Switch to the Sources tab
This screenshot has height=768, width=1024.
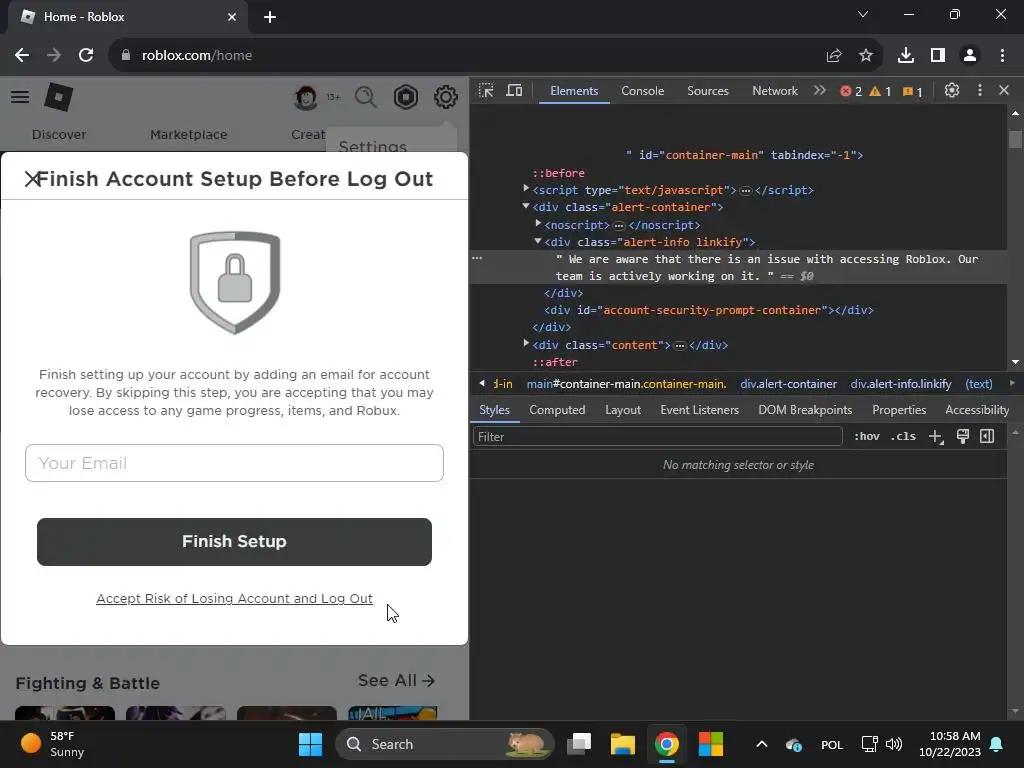click(x=708, y=91)
